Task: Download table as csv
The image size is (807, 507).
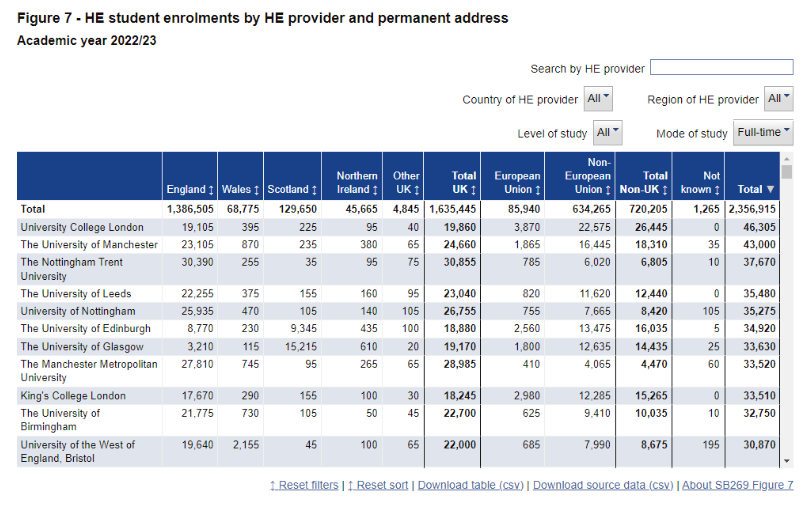Action: point(471,485)
